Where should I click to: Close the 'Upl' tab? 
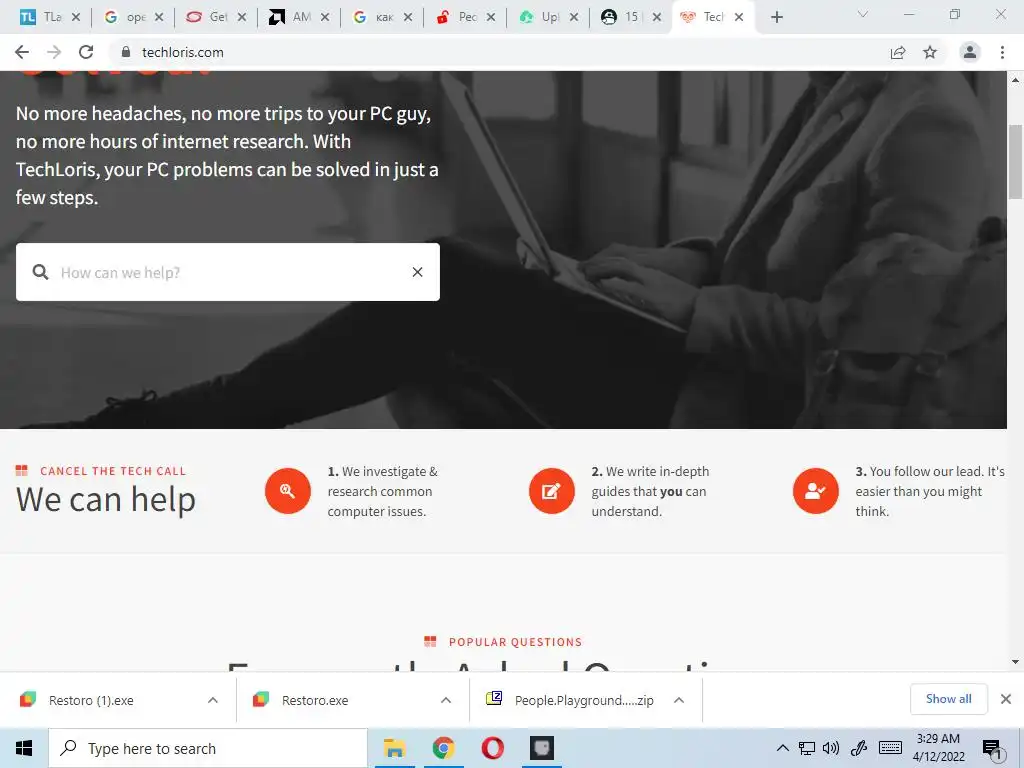coord(573,17)
